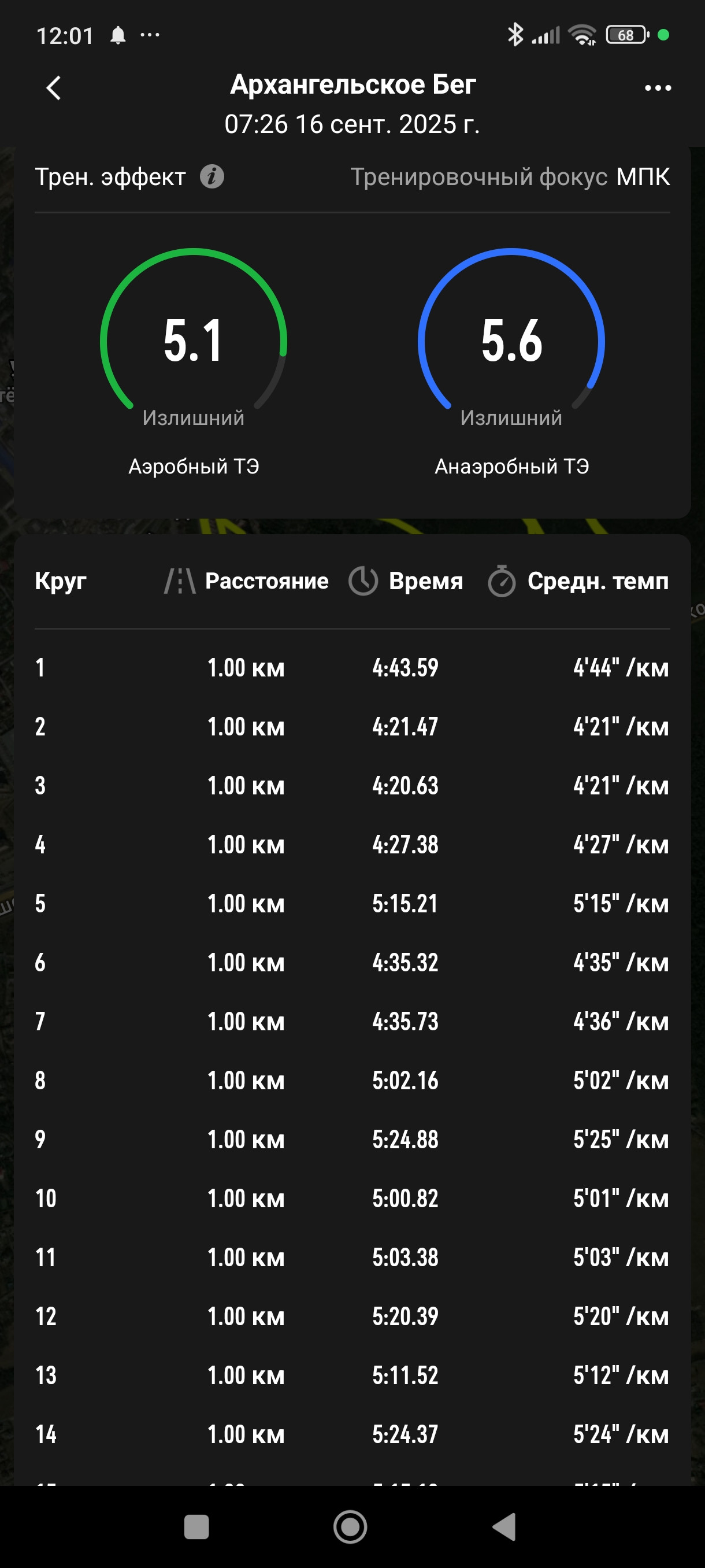Tap the back arrow in the header
705x1568 pixels.
(54, 88)
